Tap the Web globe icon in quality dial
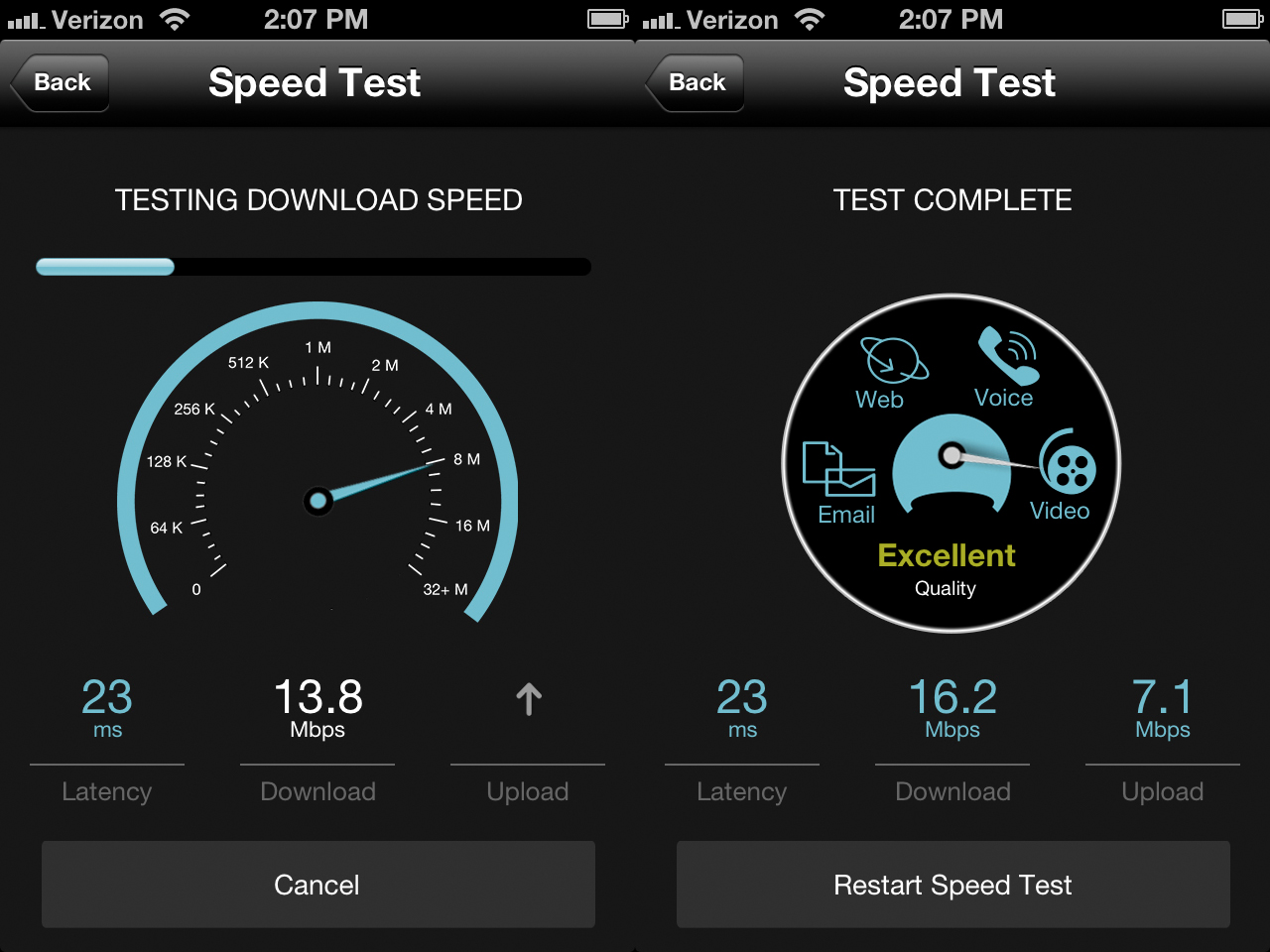Viewport: 1270px width, 952px height. (x=894, y=360)
